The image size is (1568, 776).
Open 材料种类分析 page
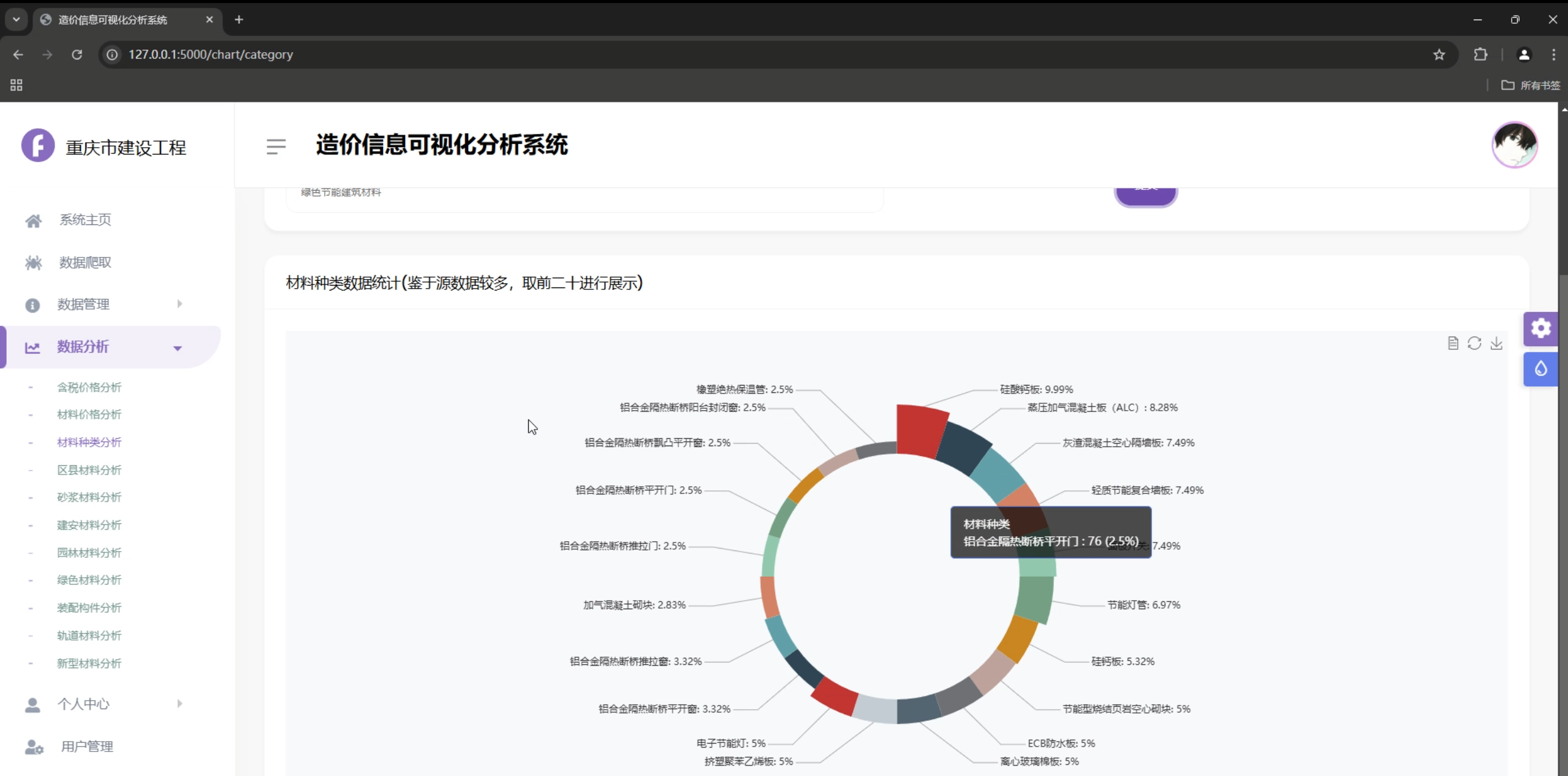89,443
